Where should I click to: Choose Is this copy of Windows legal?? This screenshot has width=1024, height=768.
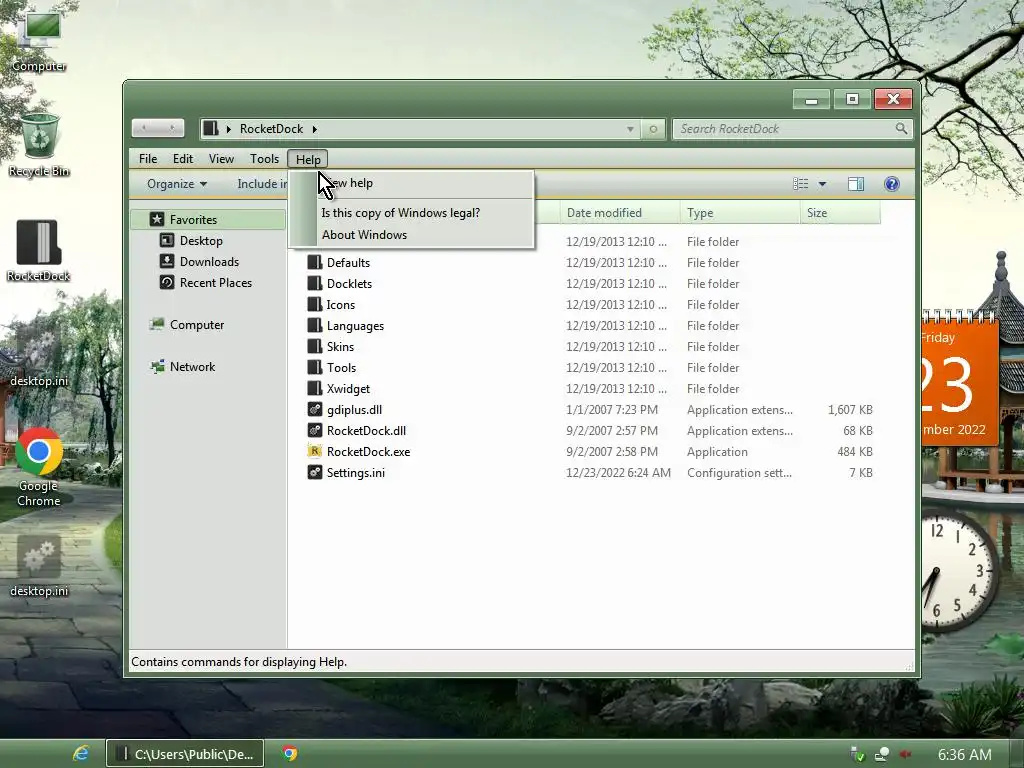click(x=411, y=213)
